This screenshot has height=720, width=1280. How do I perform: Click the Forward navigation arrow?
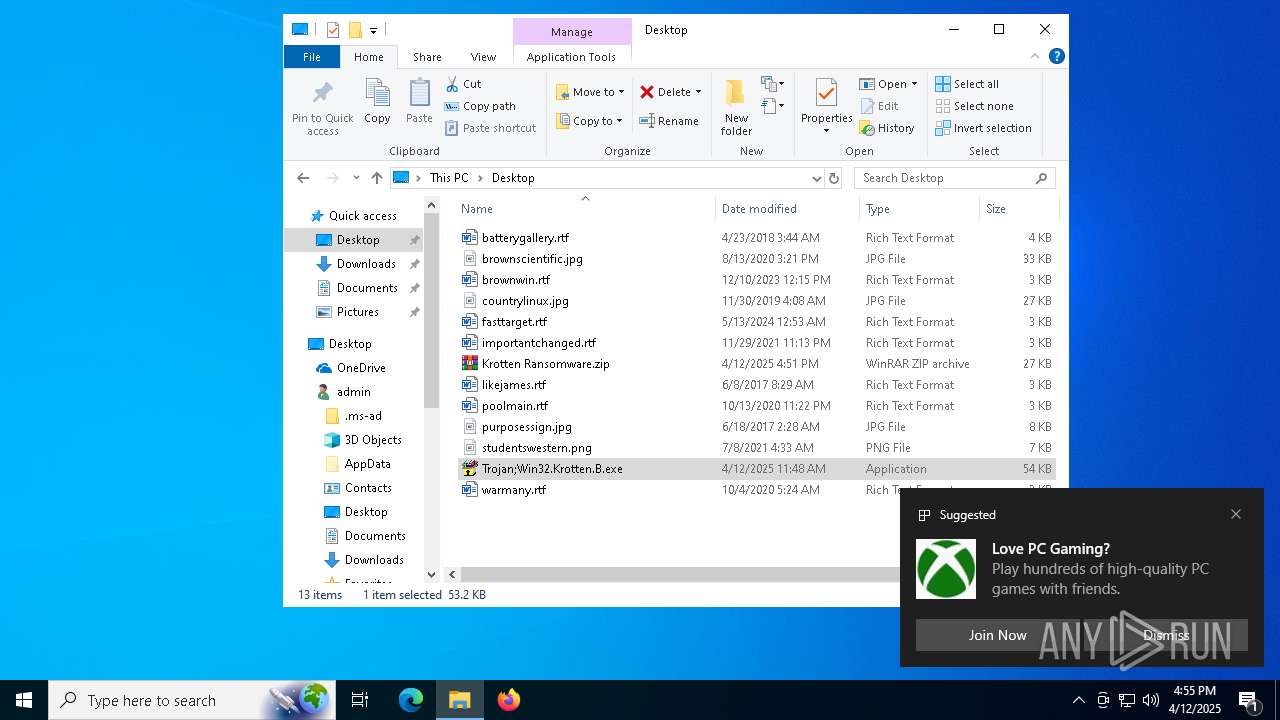point(332,178)
